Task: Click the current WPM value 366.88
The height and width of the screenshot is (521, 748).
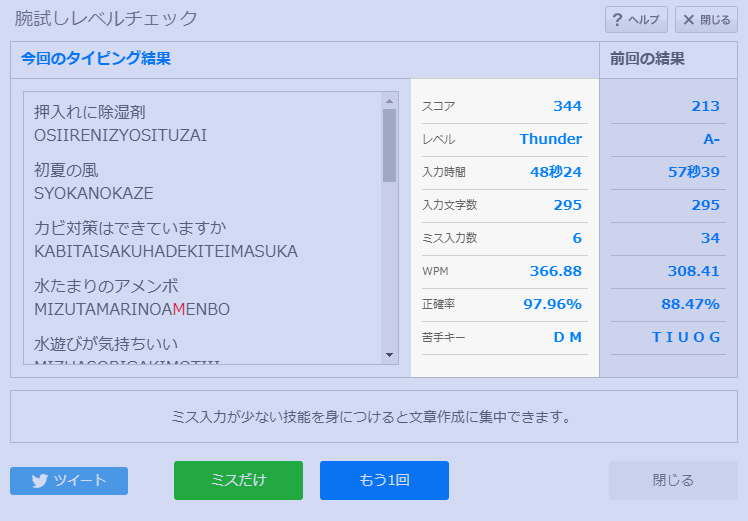Action: click(556, 271)
